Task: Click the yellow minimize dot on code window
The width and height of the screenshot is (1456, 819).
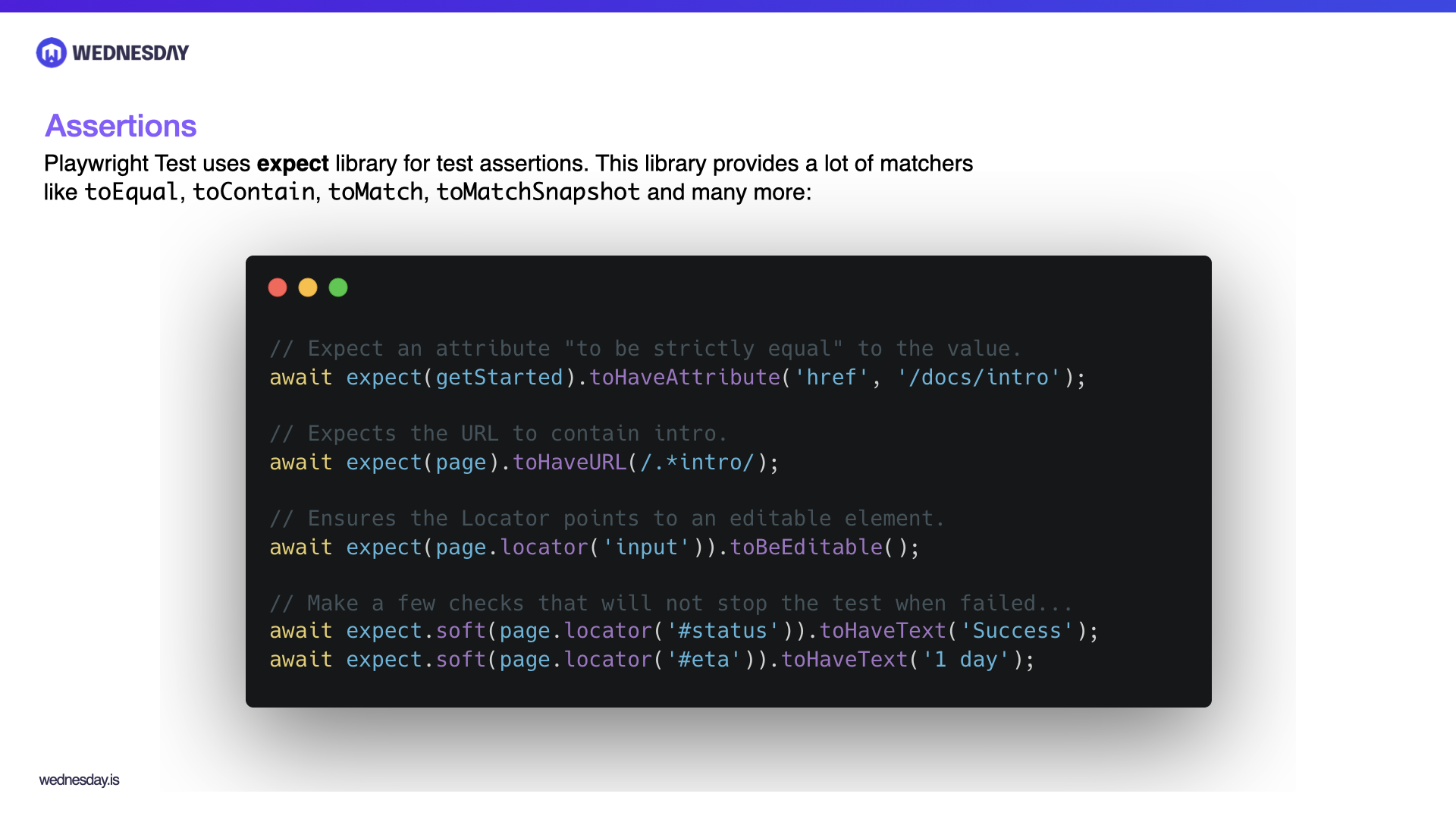Action: point(308,287)
